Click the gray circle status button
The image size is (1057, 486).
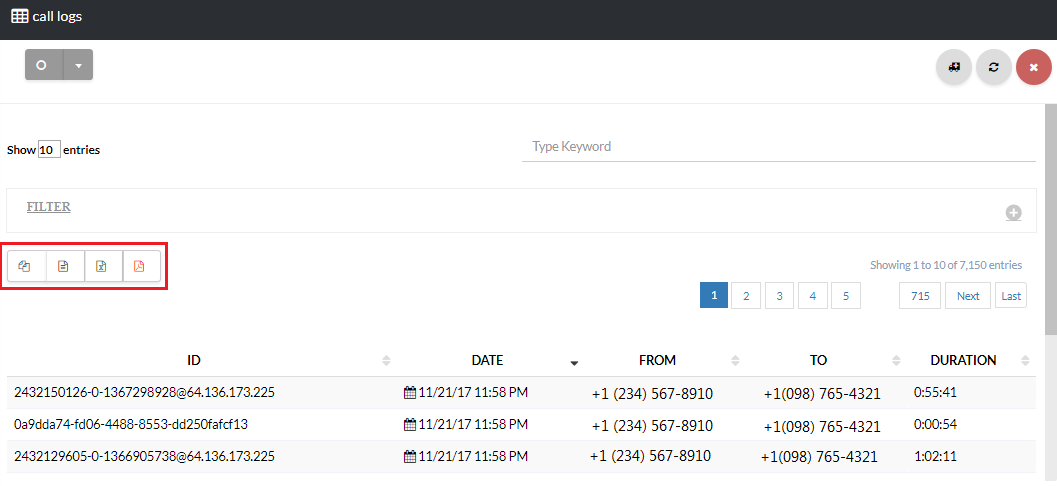click(x=43, y=65)
